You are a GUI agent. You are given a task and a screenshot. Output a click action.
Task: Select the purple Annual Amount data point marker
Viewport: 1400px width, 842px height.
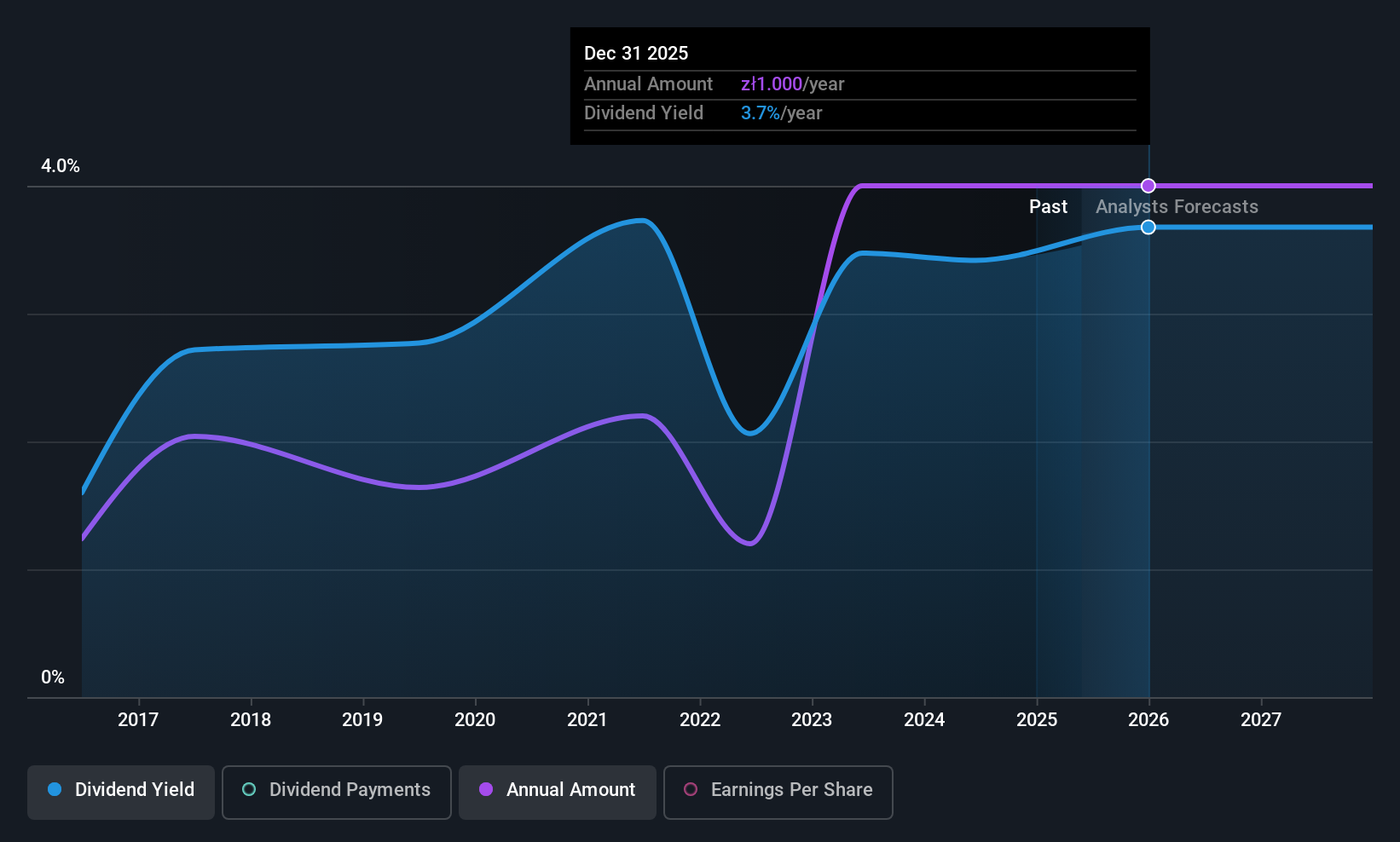(x=1148, y=186)
